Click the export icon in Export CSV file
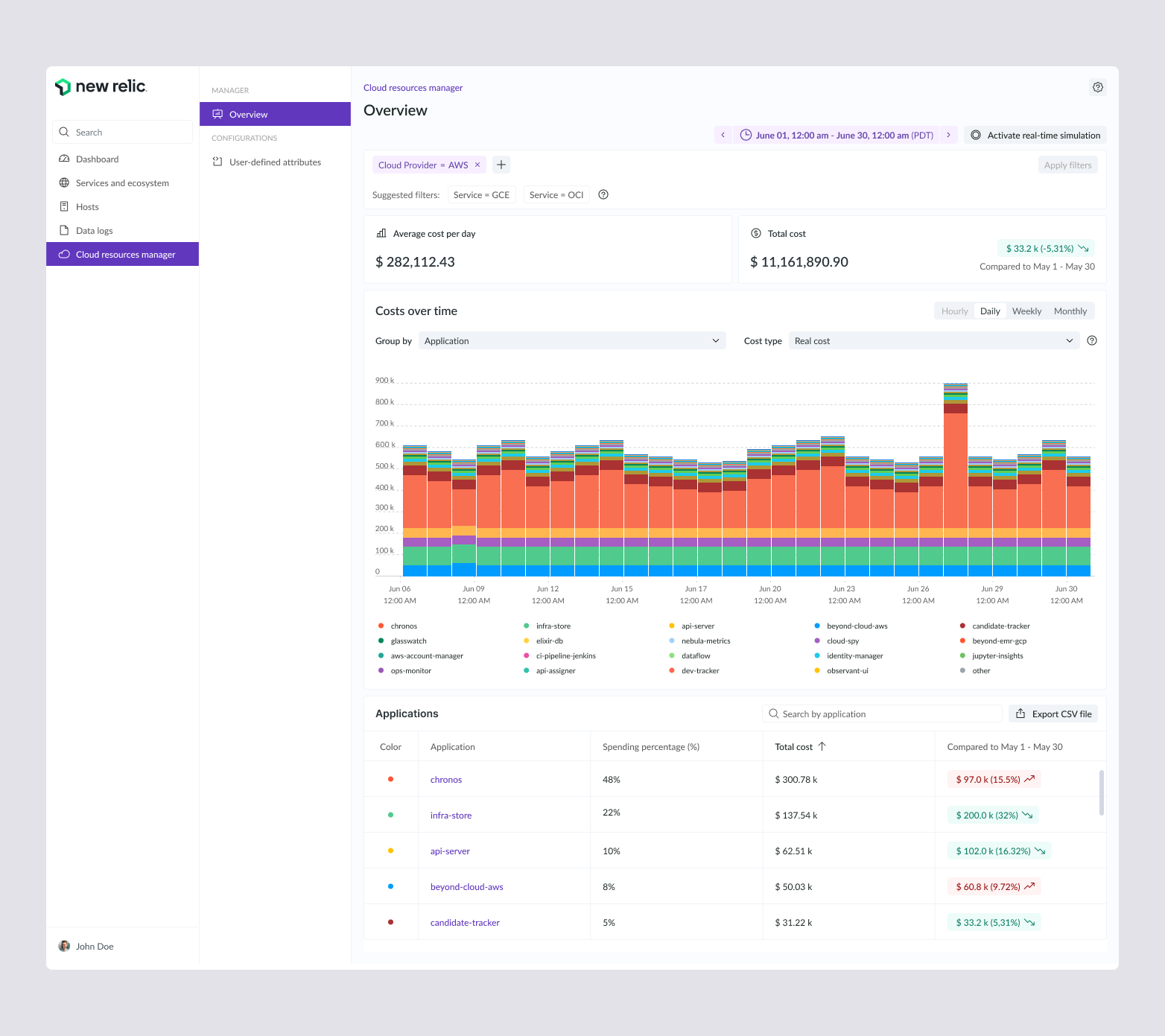Viewport: 1165px width, 1036px height. [x=1020, y=714]
